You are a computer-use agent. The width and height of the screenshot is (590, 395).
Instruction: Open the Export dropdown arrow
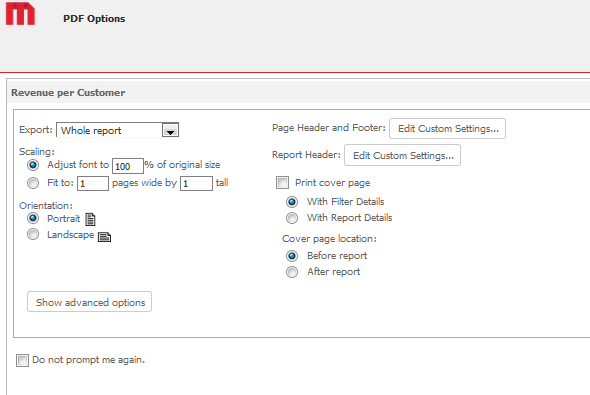point(170,131)
